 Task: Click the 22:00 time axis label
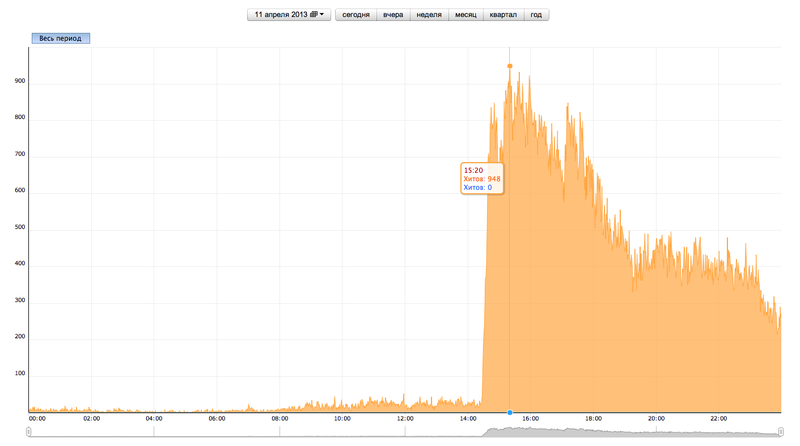[x=718, y=418]
